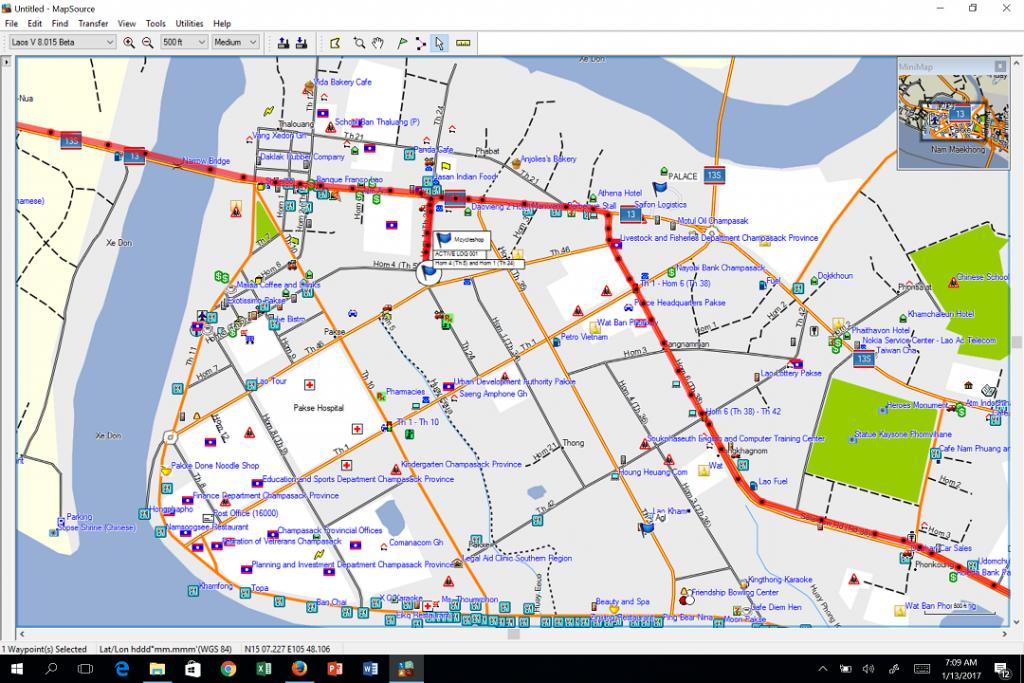Click the Lat/Lon WGS 84 format status text
The width and height of the screenshot is (1024, 683).
(x=165, y=649)
